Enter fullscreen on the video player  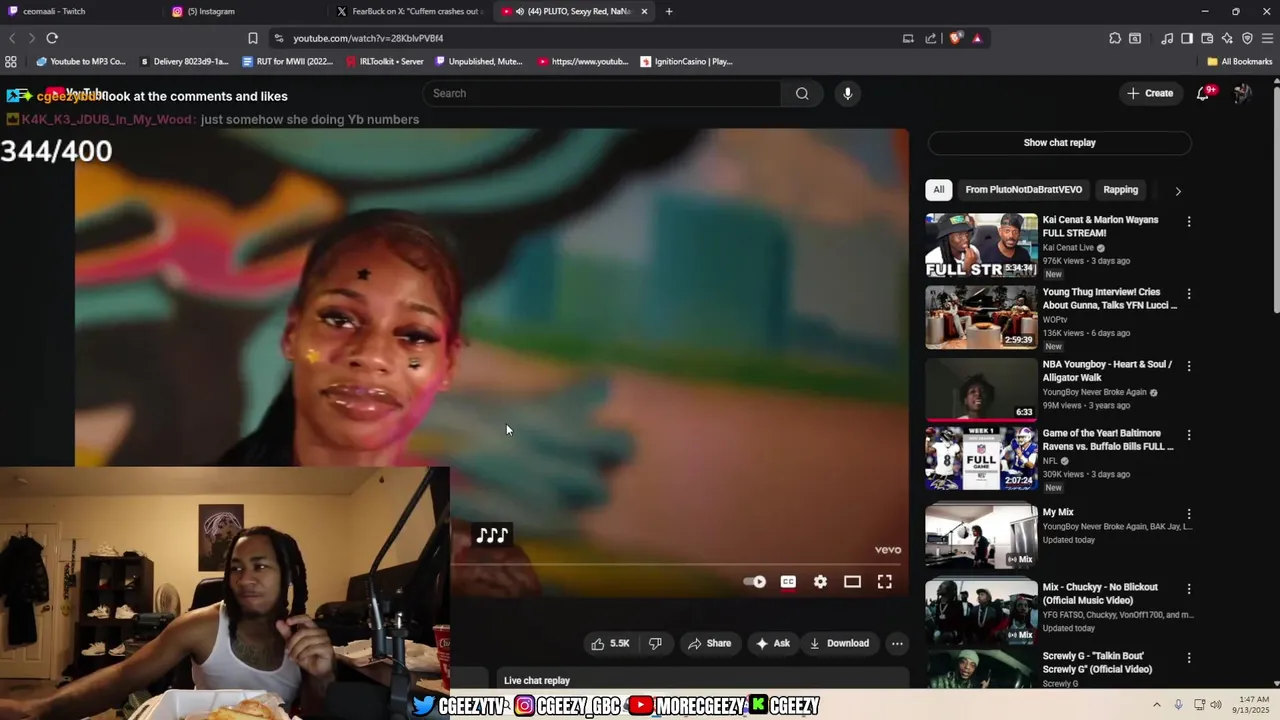885,582
